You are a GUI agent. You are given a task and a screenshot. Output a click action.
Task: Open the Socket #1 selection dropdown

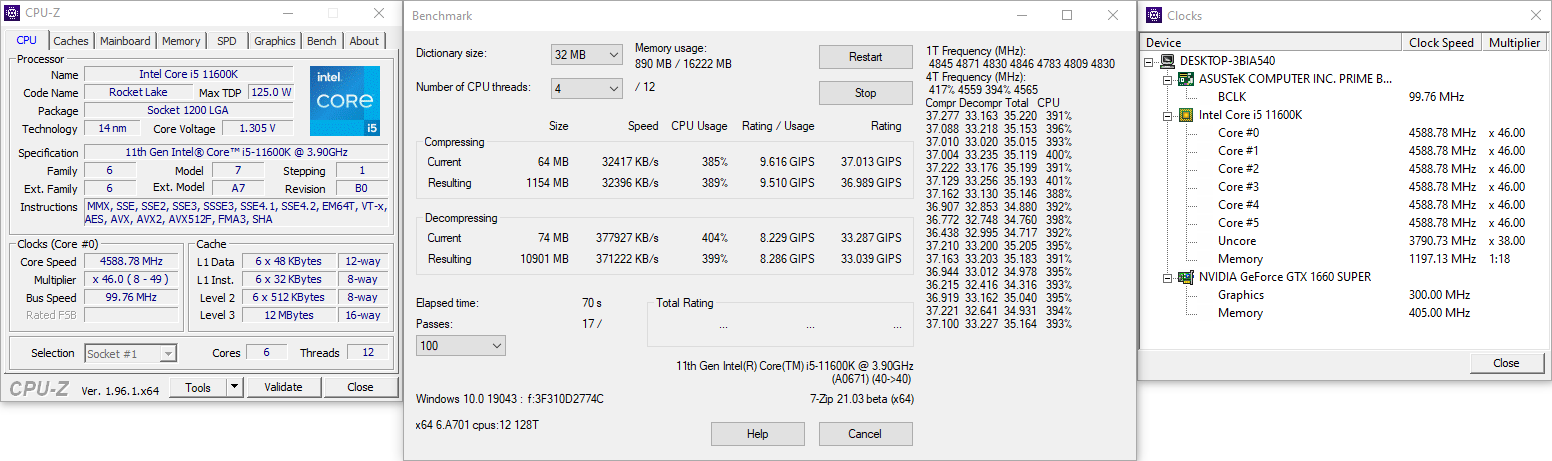pyautogui.click(x=131, y=353)
